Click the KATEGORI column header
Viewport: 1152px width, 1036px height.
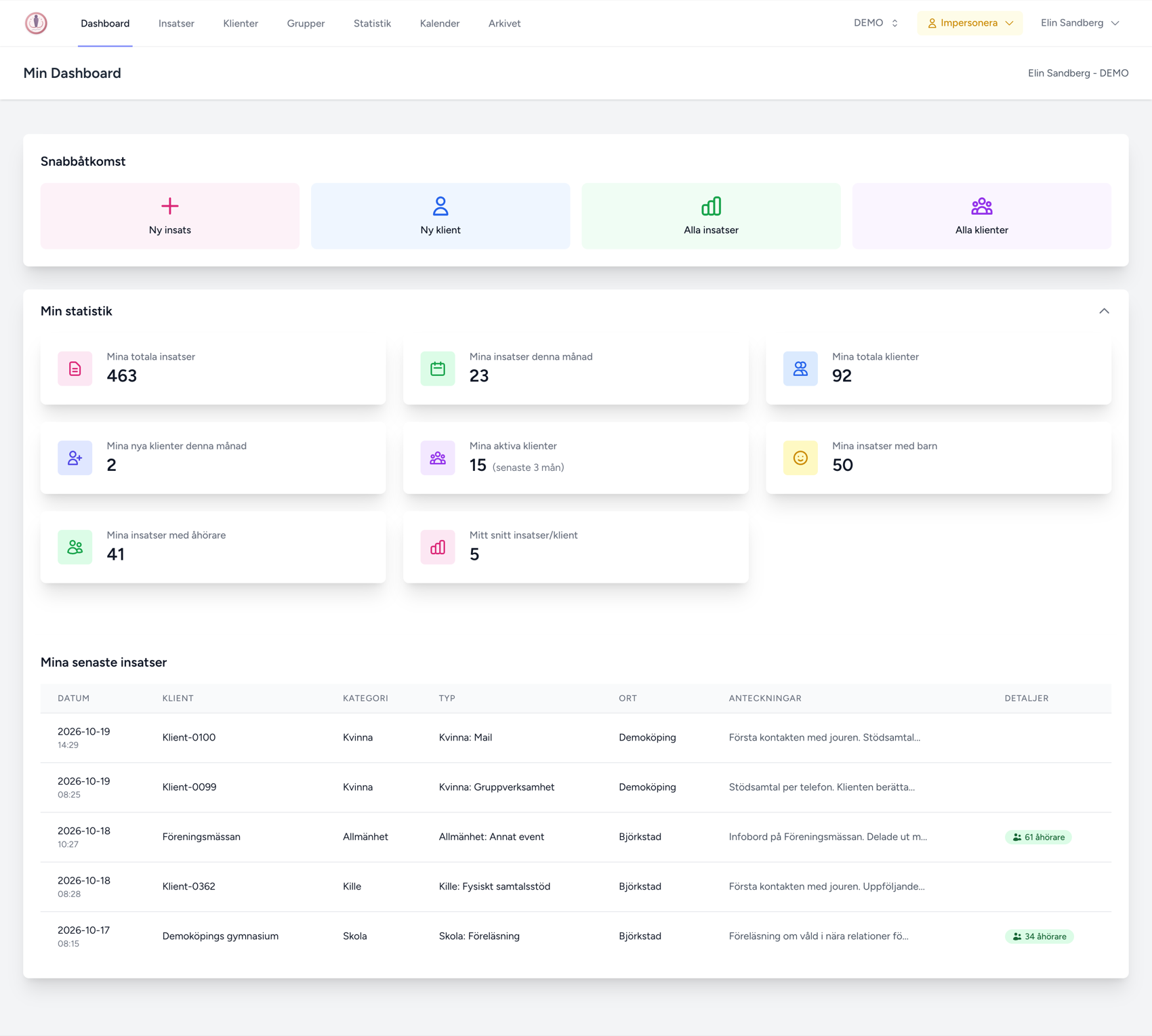click(365, 699)
